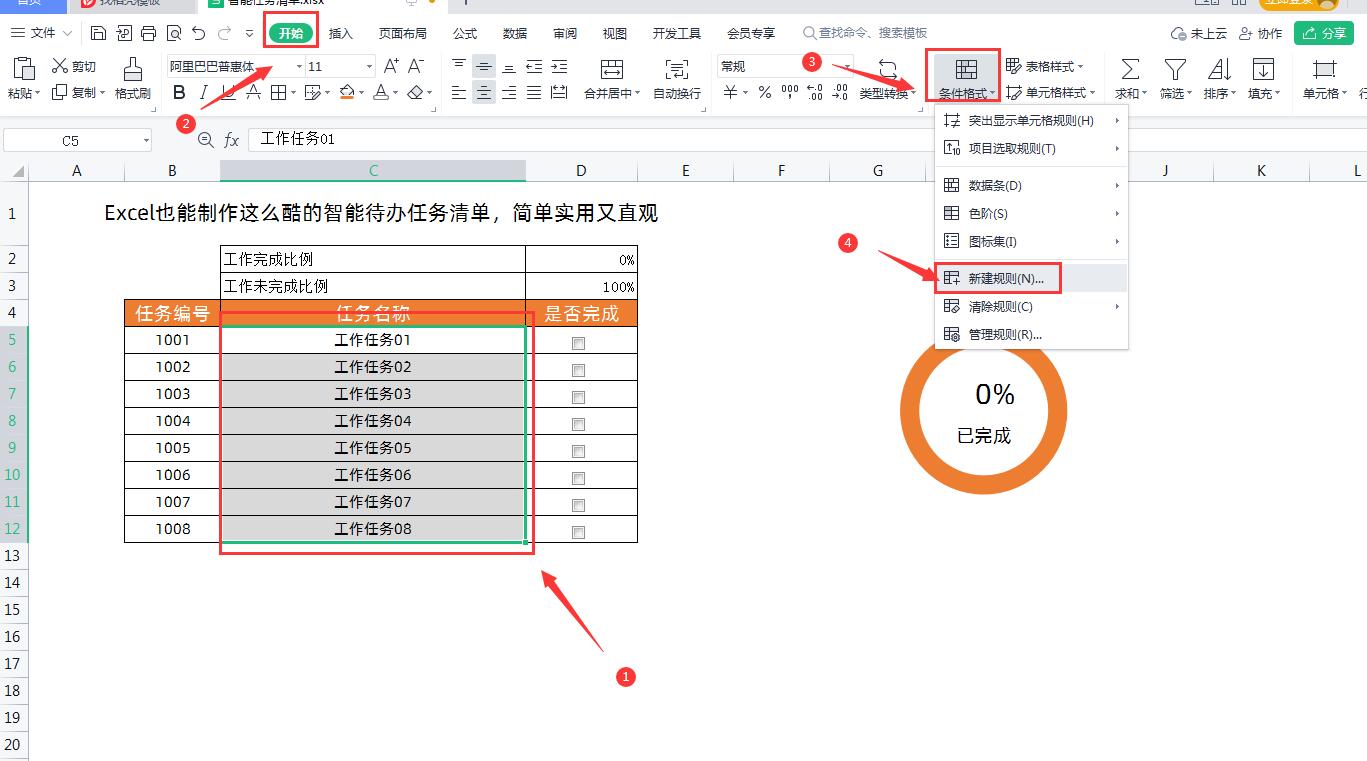1367x761 pixels.
Task: Open the font color picker
Action: [x=380, y=92]
